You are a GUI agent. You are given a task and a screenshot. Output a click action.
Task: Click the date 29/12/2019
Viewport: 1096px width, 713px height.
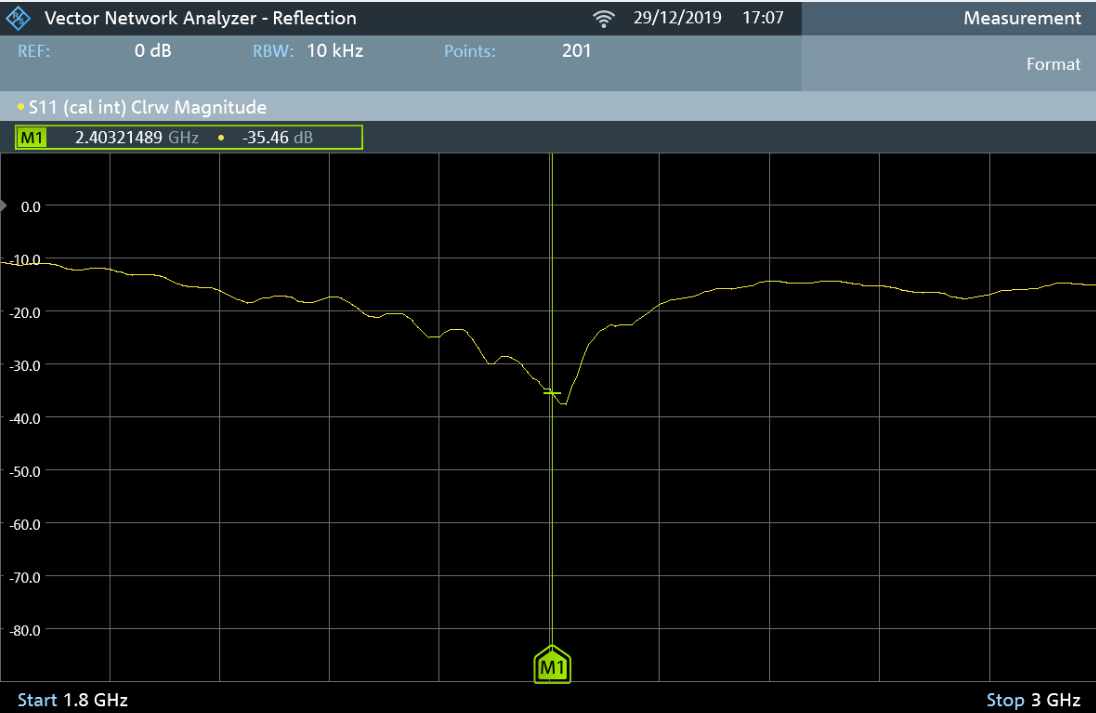[677, 17]
